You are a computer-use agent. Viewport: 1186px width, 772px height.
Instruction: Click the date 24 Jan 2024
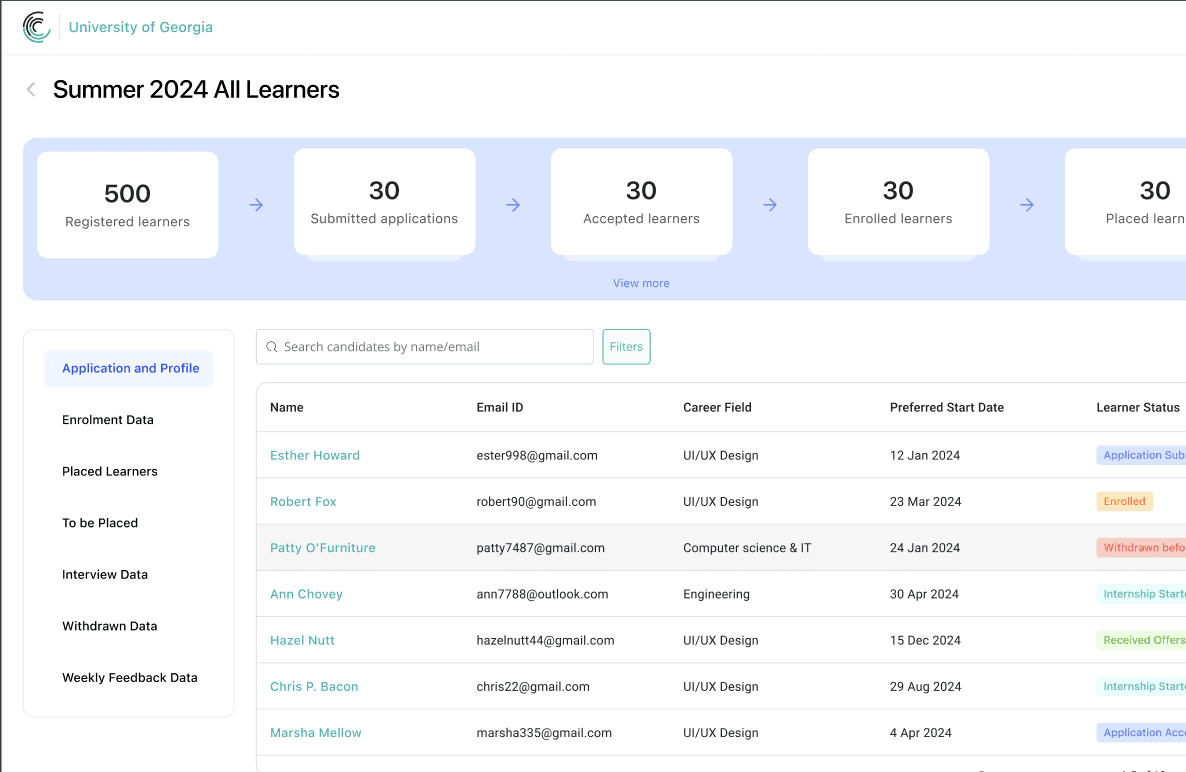click(924, 547)
